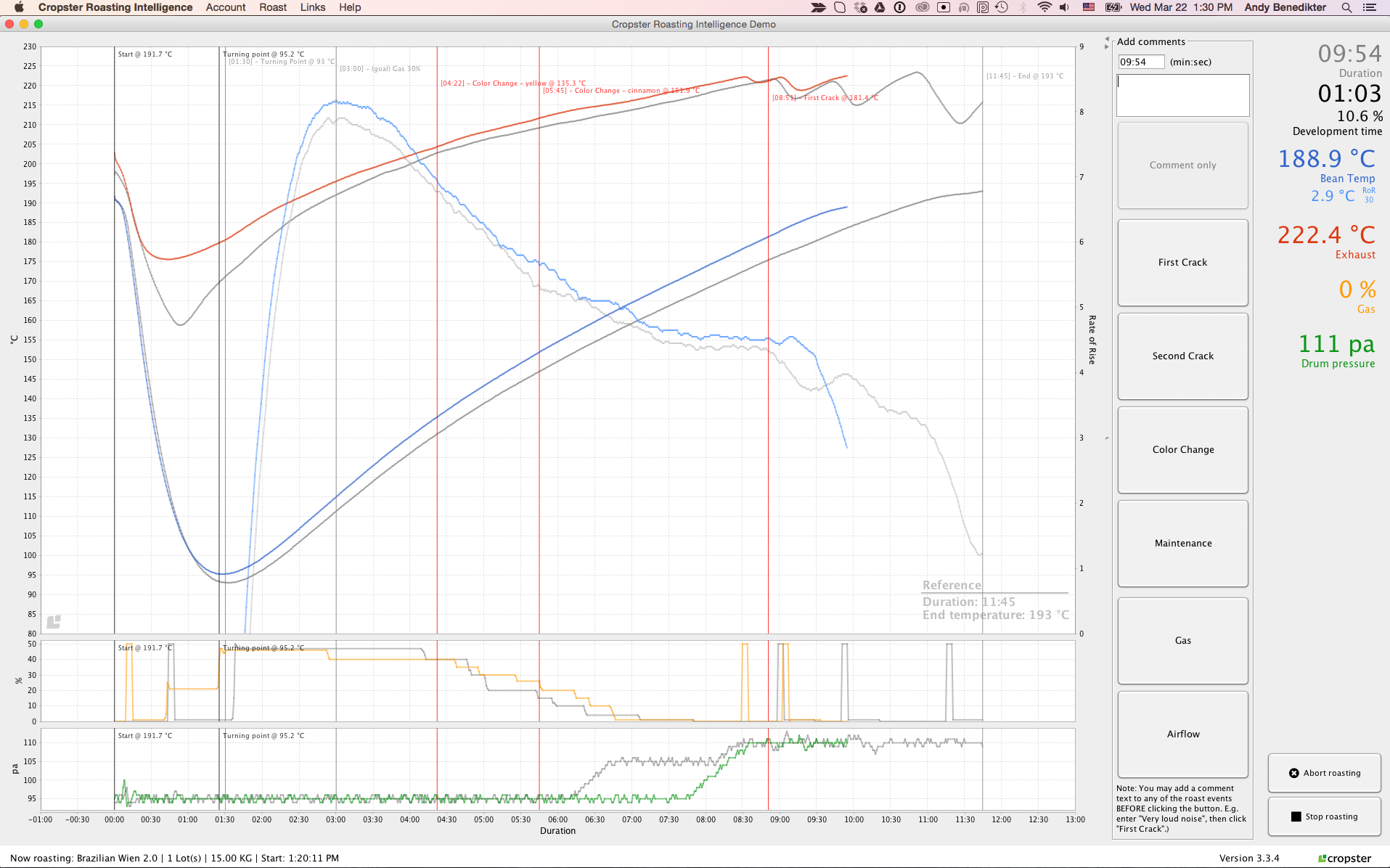This screenshot has width=1390, height=868.
Task: Click the 10.6 % development percentage
Action: point(1360,116)
